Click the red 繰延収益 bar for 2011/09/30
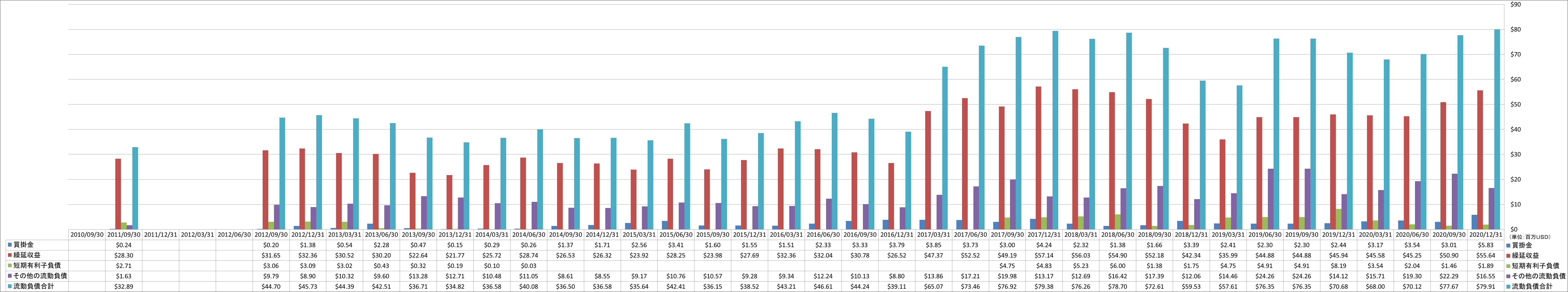Image resolution: width=1568 pixels, height=292 pixels. pyautogui.click(x=118, y=194)
